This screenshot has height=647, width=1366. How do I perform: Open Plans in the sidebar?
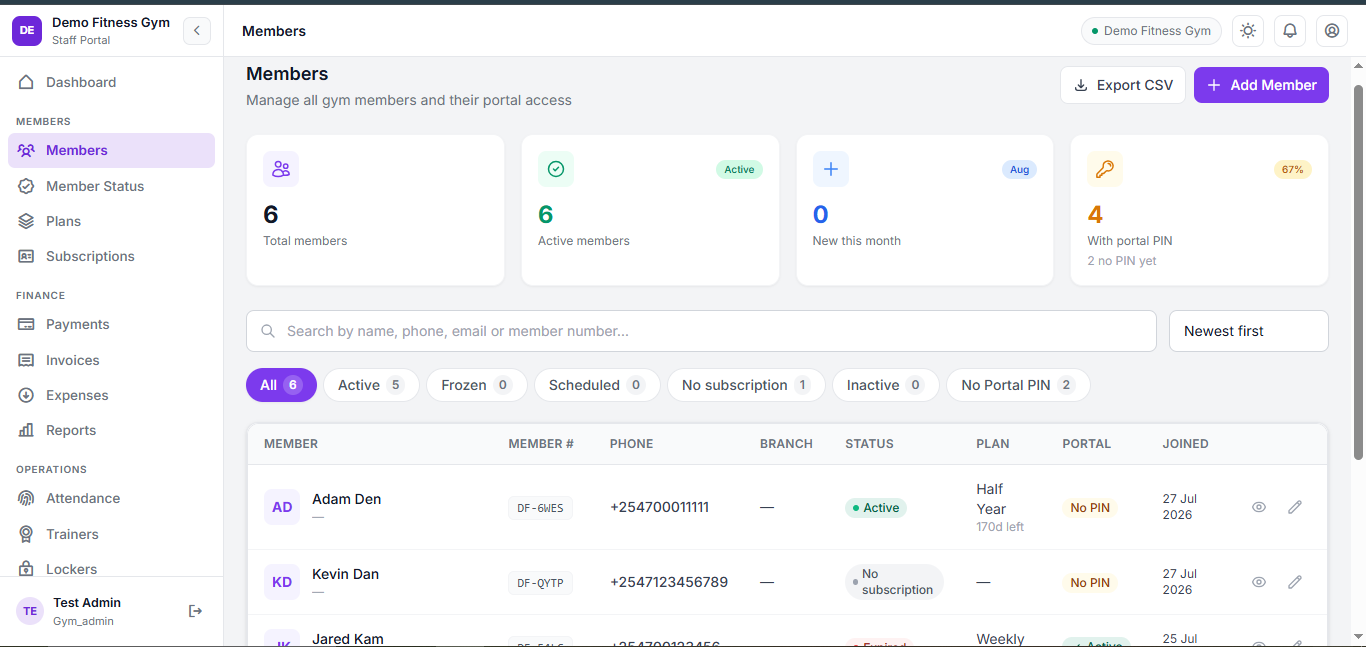click(x=111, y=221)
